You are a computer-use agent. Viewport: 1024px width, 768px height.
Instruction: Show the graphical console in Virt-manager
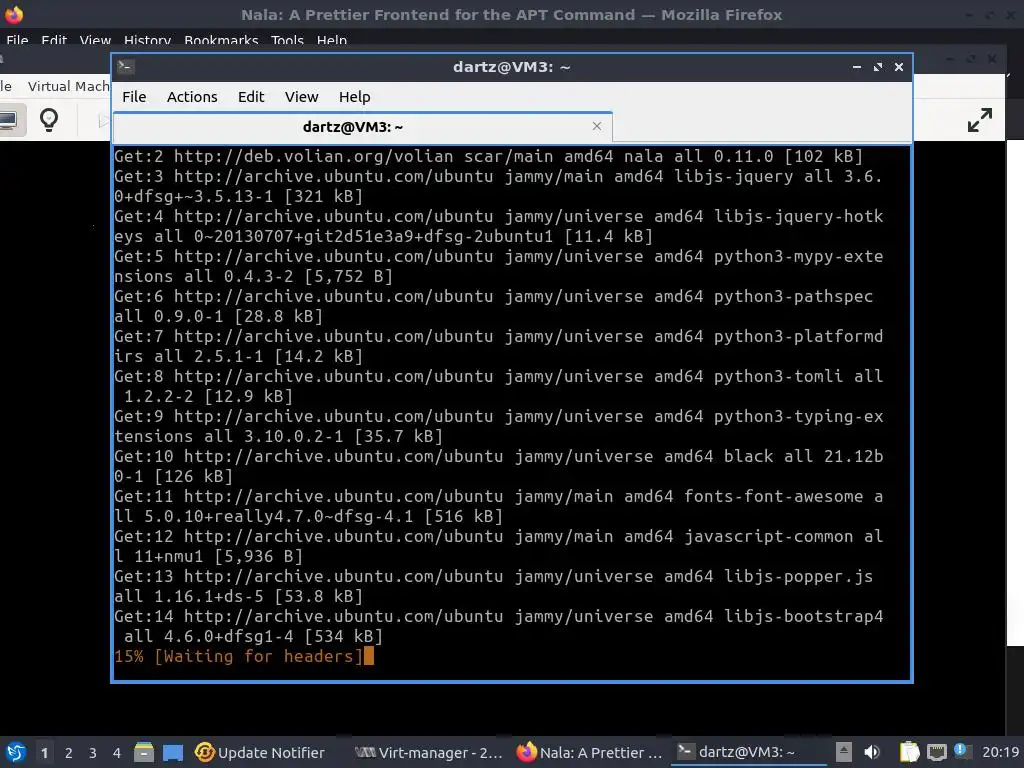9,120
